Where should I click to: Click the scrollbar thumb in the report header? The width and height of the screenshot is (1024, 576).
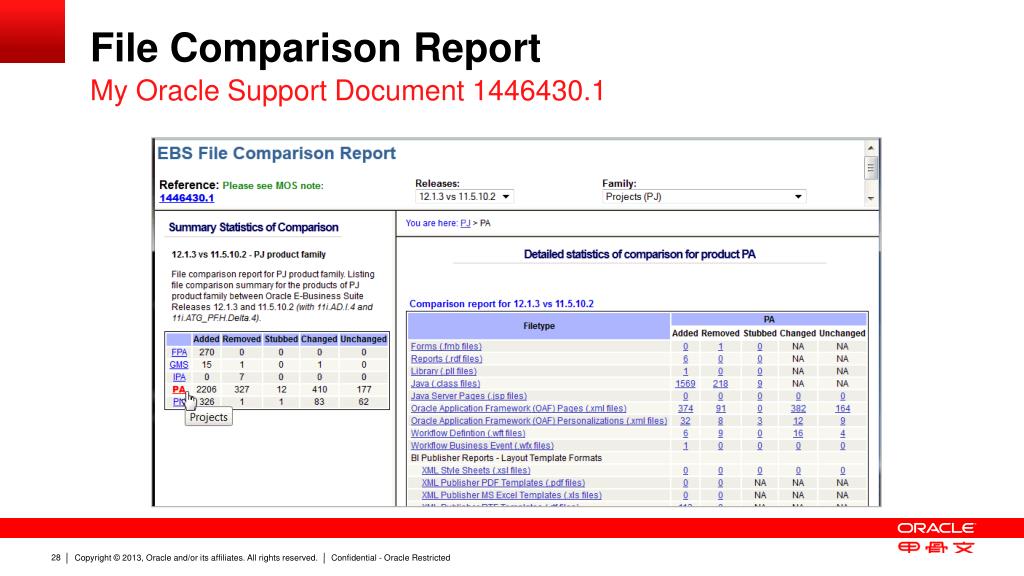click(871, 168)
